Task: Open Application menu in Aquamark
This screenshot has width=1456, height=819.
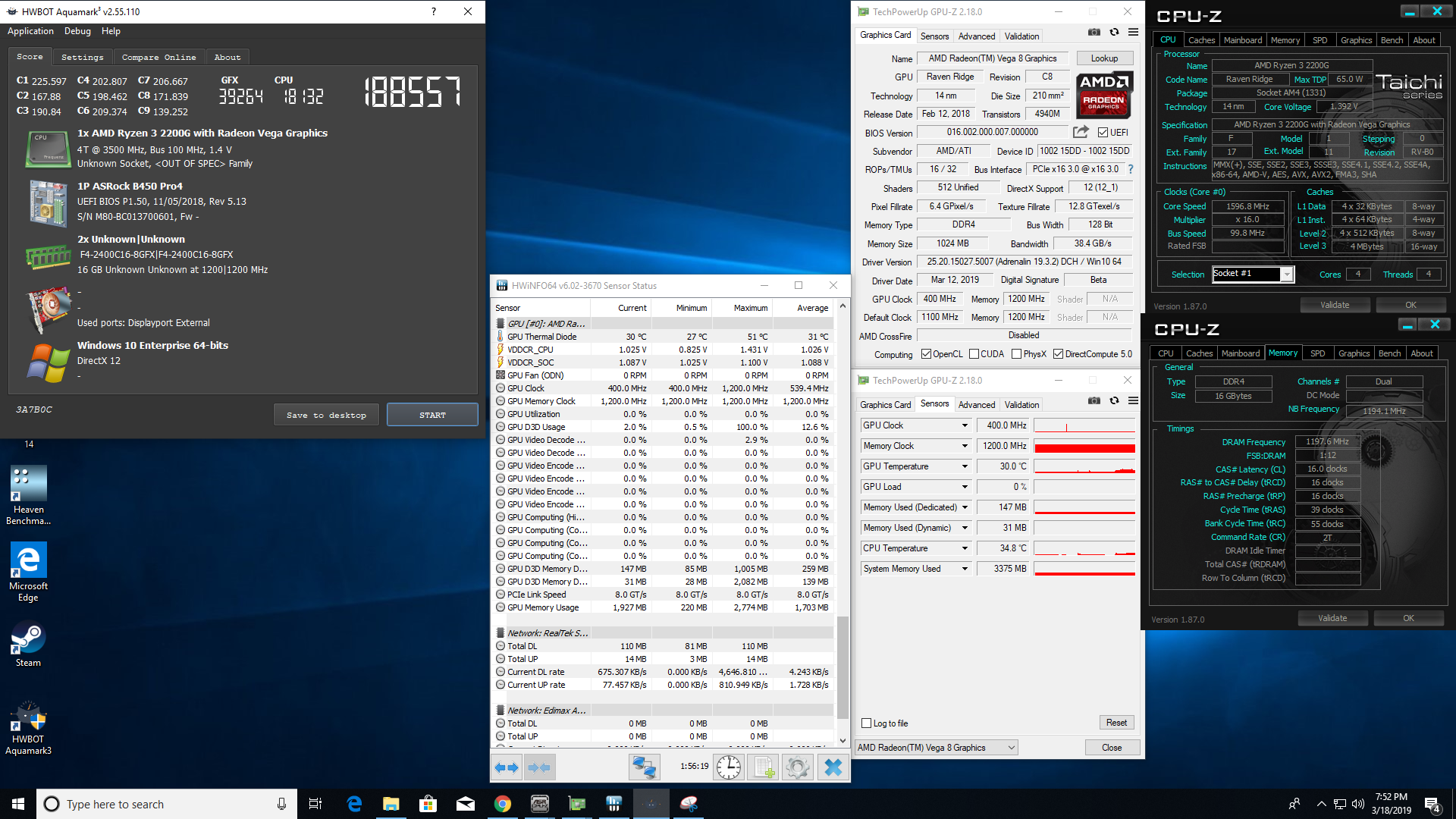Action: point(30,31)
